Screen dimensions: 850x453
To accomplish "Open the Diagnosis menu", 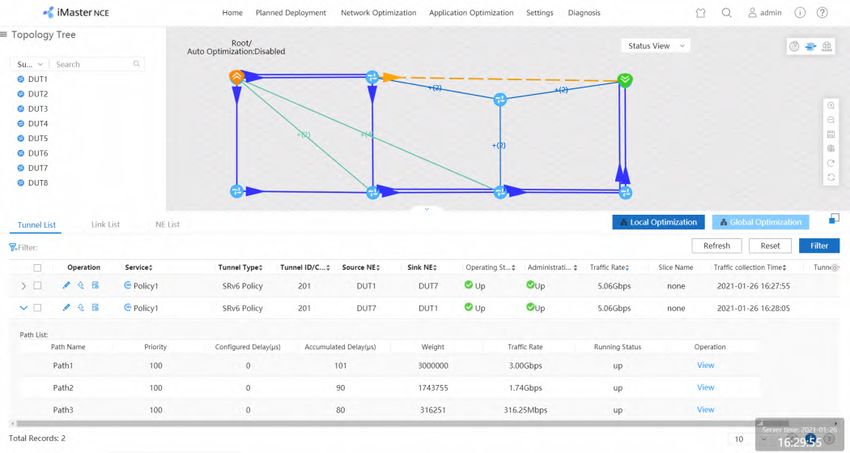I will point(584,12).
